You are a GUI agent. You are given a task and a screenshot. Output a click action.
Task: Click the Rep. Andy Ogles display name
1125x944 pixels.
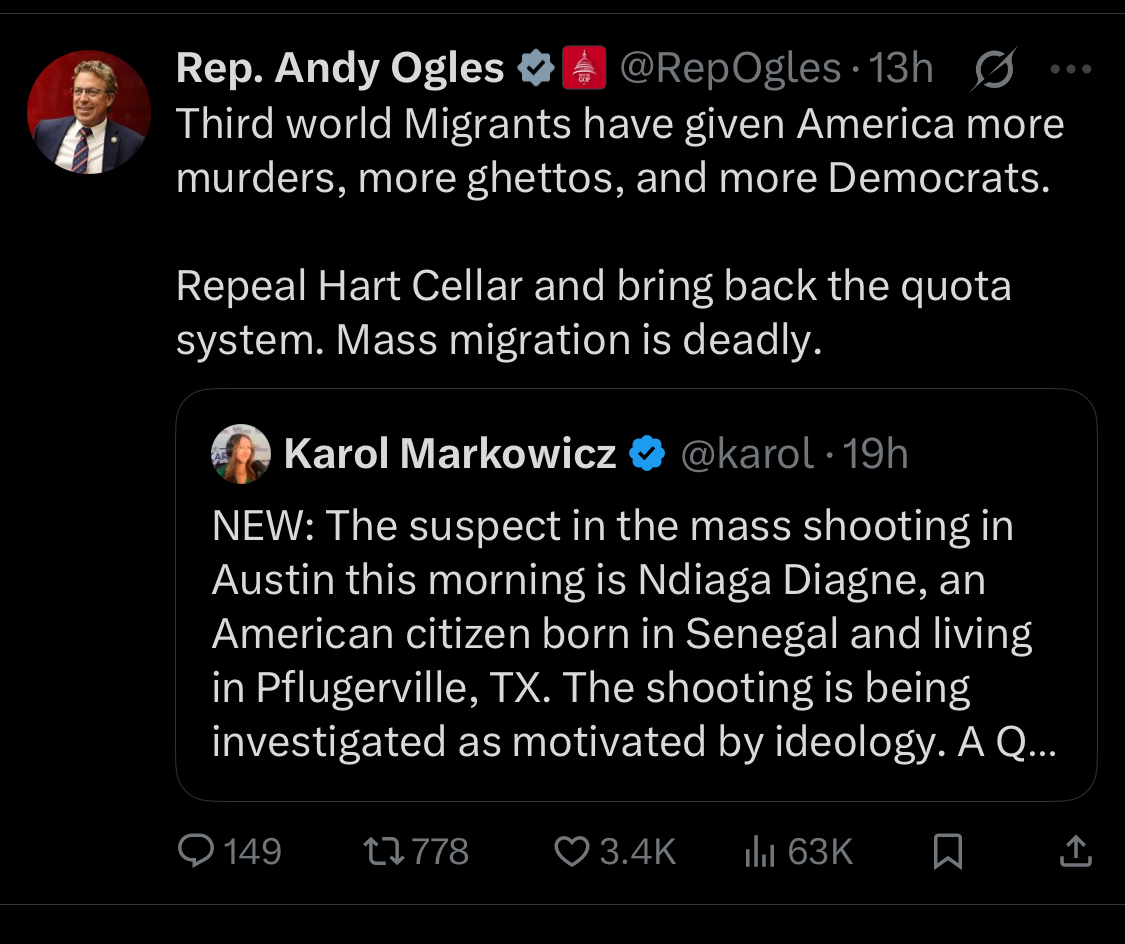[x=340, y=69]
